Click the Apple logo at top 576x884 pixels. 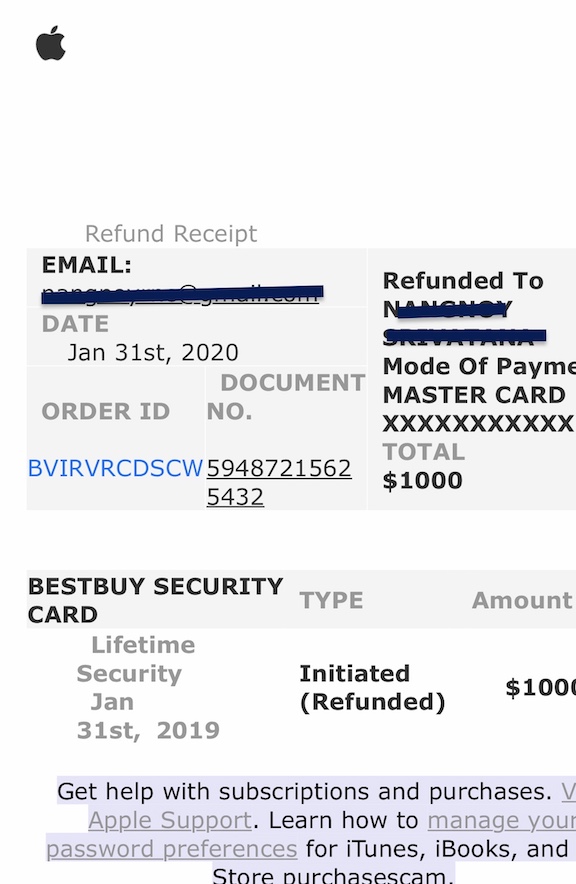51,43
